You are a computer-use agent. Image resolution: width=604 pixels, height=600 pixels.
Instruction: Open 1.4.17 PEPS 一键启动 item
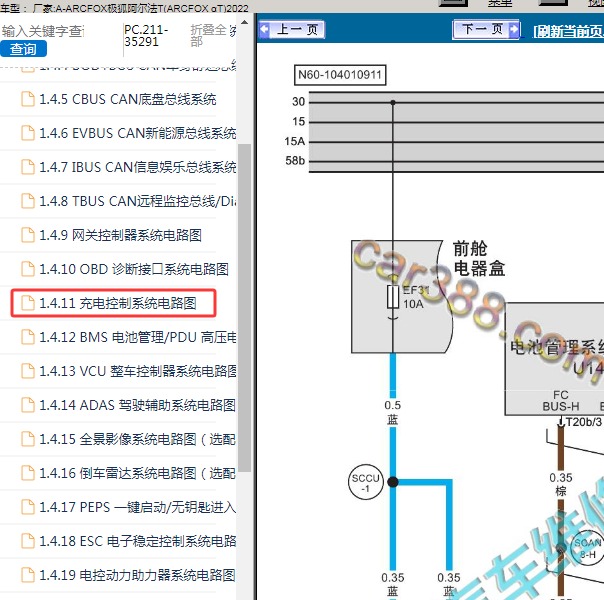[x=138, y=507]
